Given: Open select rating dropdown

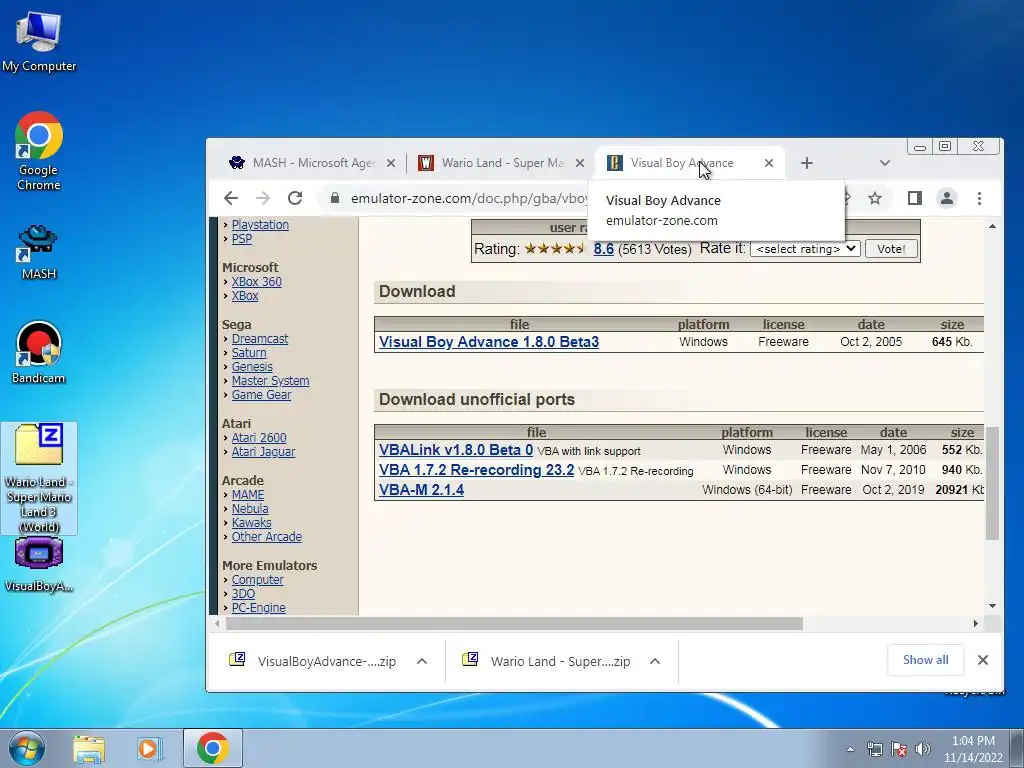Looking at the screenshot, I should (x=805, y=249).
